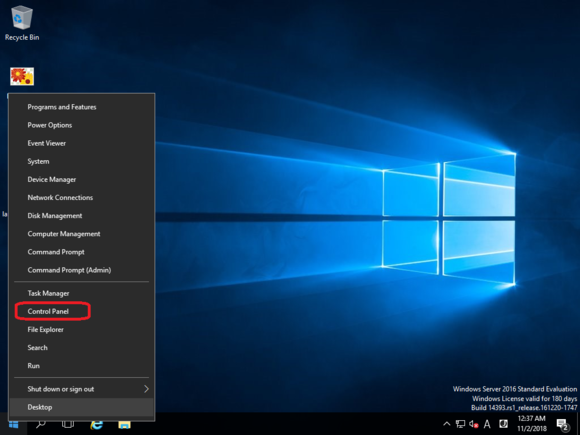Image resolution: width=580 pixels, height=435 pixels.
Task: Open Network Connections
Action: (81, 198)
